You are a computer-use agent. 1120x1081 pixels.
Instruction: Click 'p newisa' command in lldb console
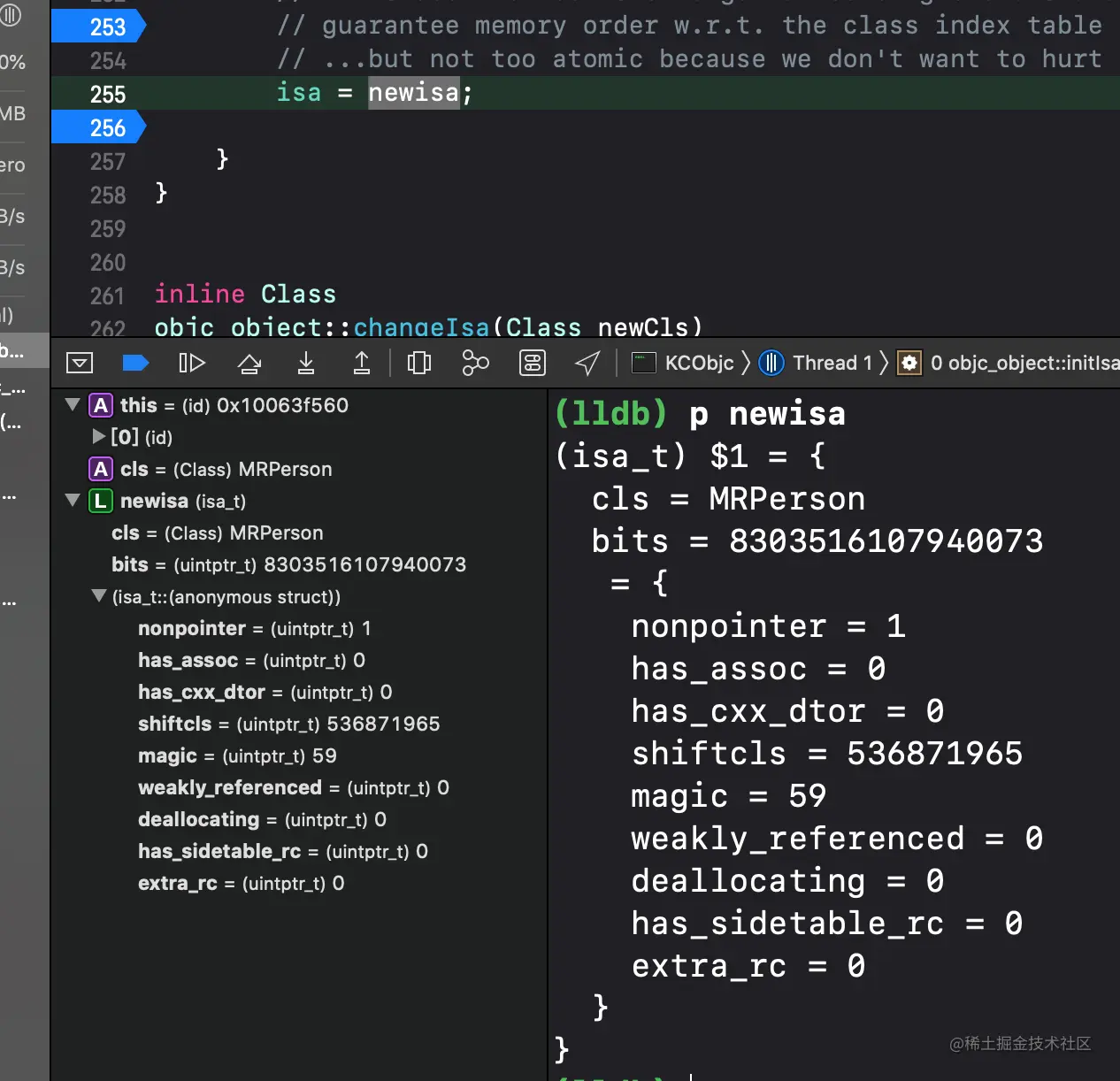[x=767, y=414]
